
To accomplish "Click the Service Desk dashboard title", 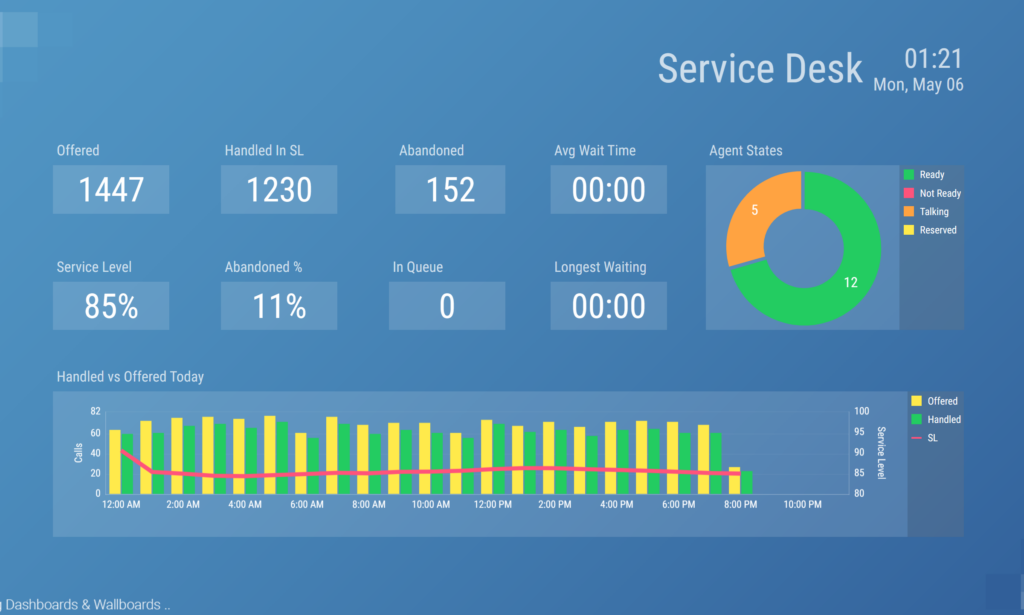I will [x=760, y=68].
